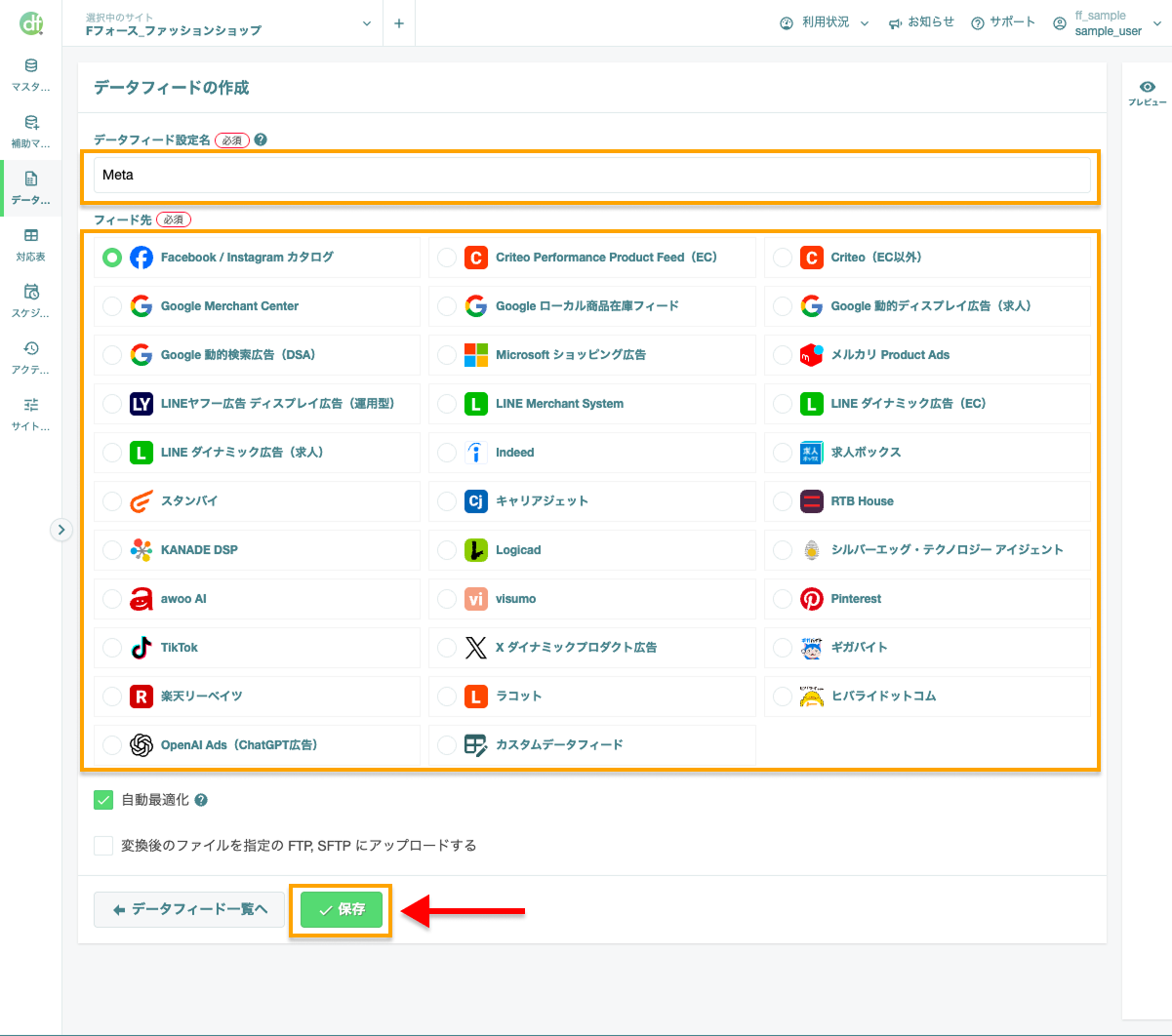Select awoo AI option
The height and width of the screenshot is (1036, 1172).
pyautogui.click(x=257, y=599)
